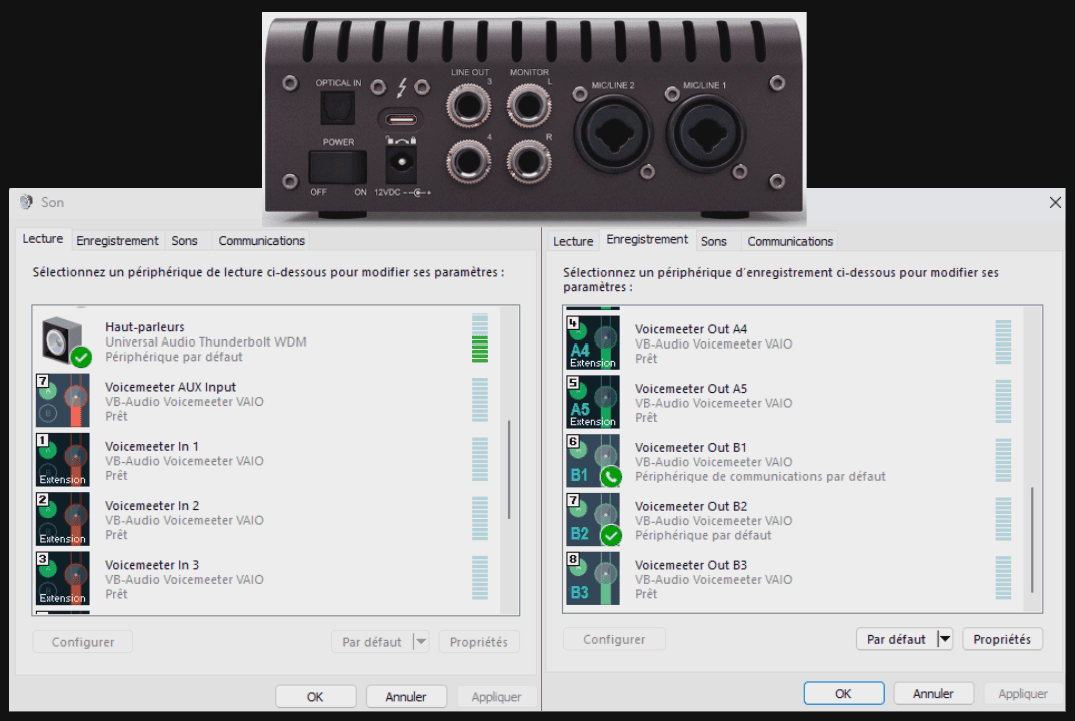Click Par défaut button in playback panel
Image resolution: width=1075 pixels, height=721 pixels.
[x=372, y=641]
